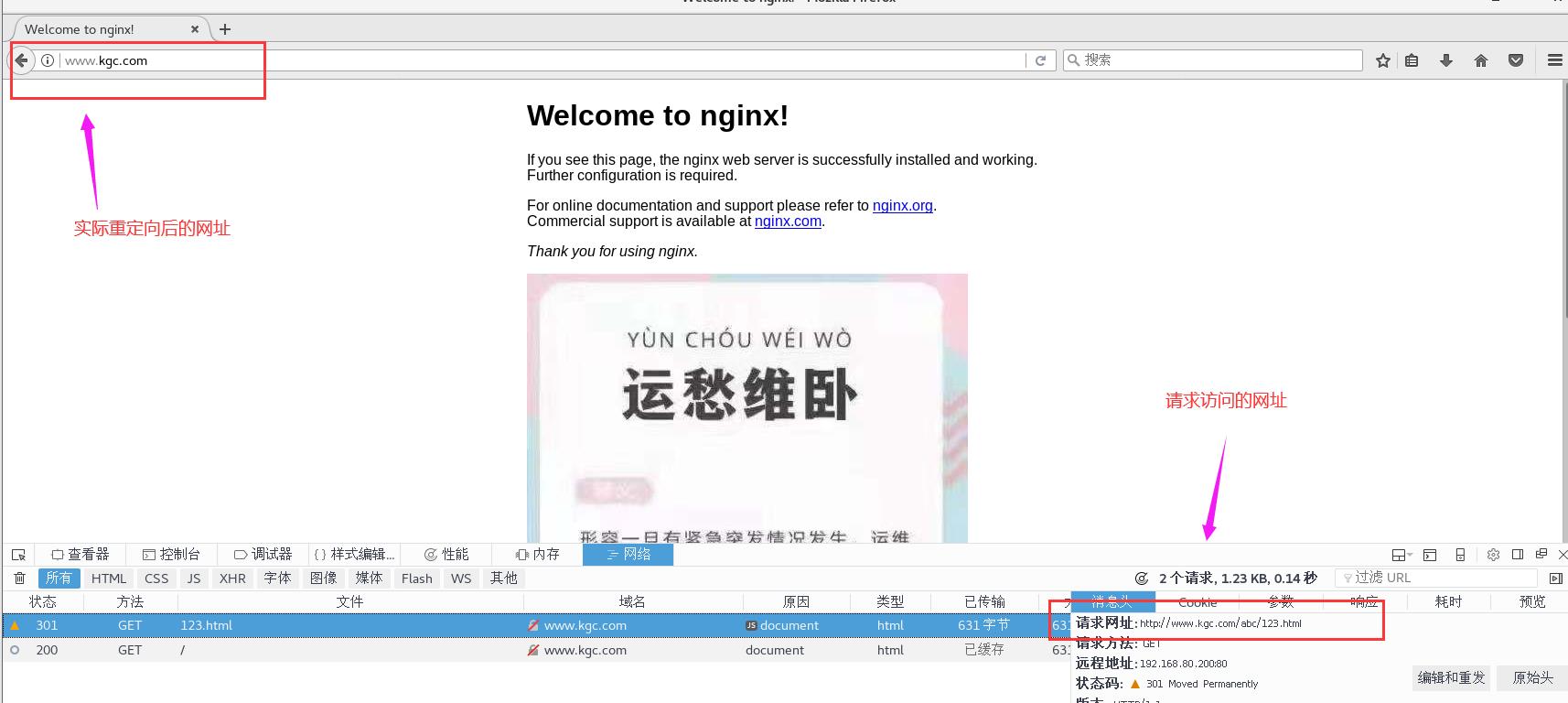Dock devtools to side of window
This screenshot has height=703, width=1568.
point(1518,554)
